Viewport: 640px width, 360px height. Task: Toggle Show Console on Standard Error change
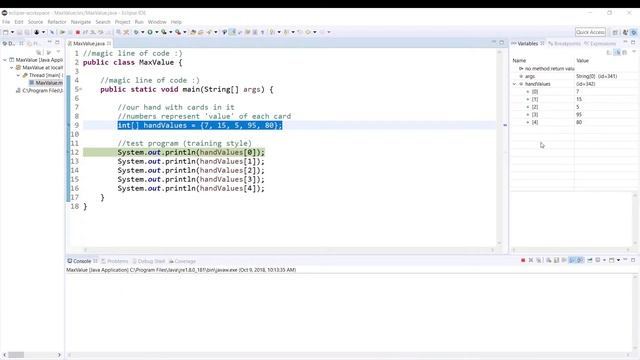pyautogui.click(x=580, y=260)
